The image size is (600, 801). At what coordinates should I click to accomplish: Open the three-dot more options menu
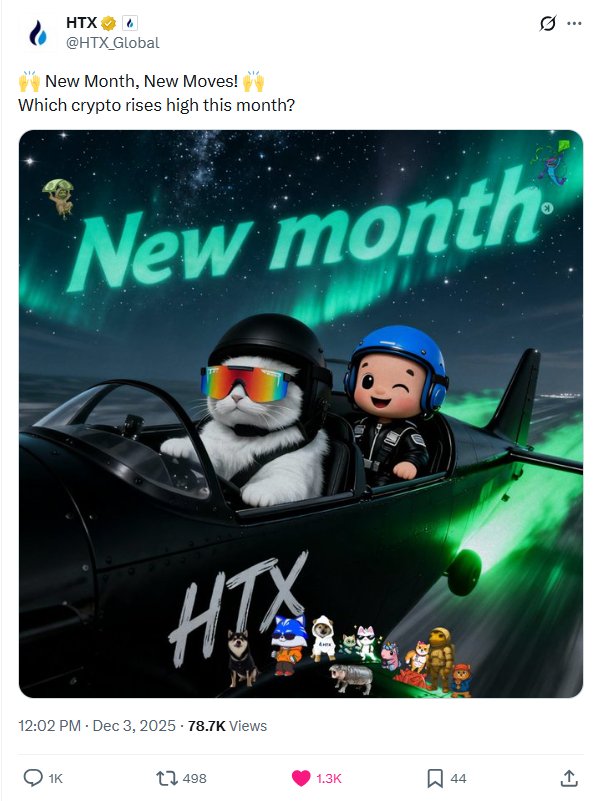[574, 23]
